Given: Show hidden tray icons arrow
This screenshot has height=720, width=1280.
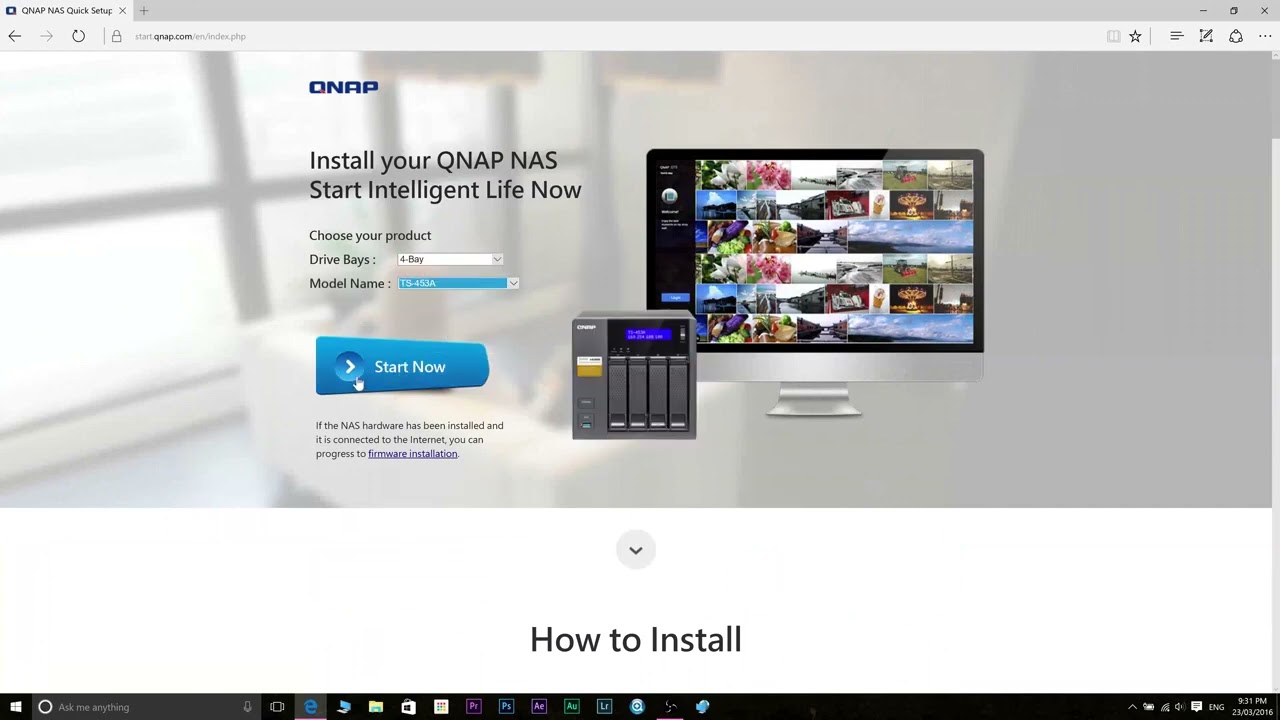Looking at the screenshot, I should coord(1132,707).
